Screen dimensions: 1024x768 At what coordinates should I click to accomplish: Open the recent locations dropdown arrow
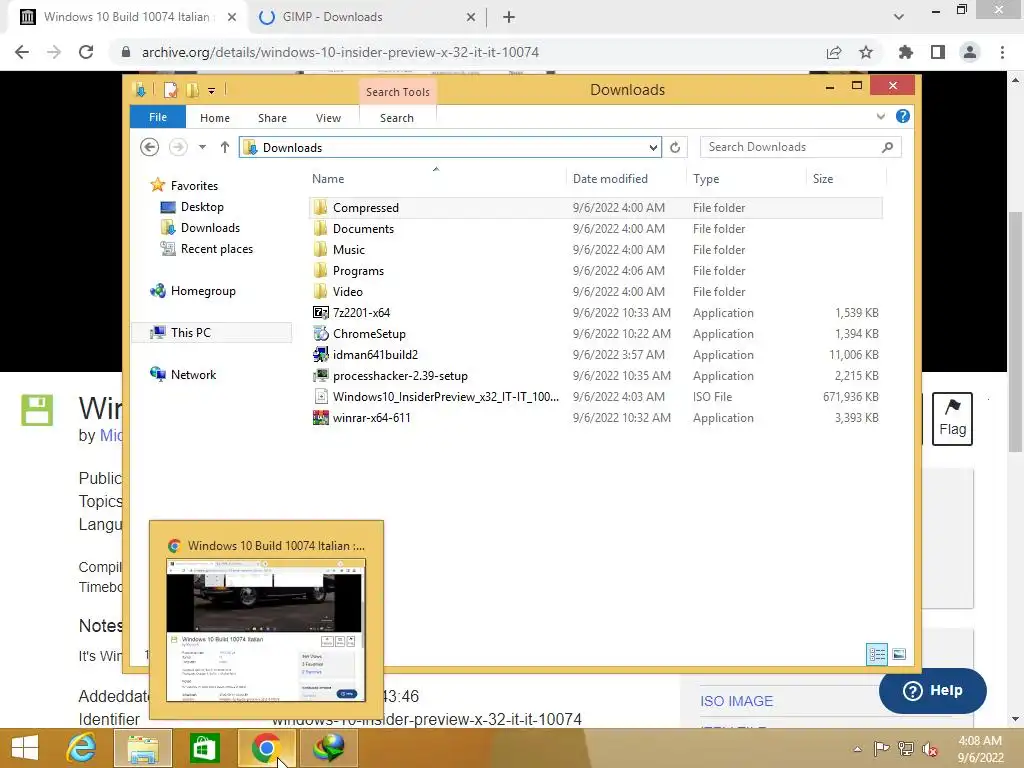pyautogui.click(x=202, y=148)
